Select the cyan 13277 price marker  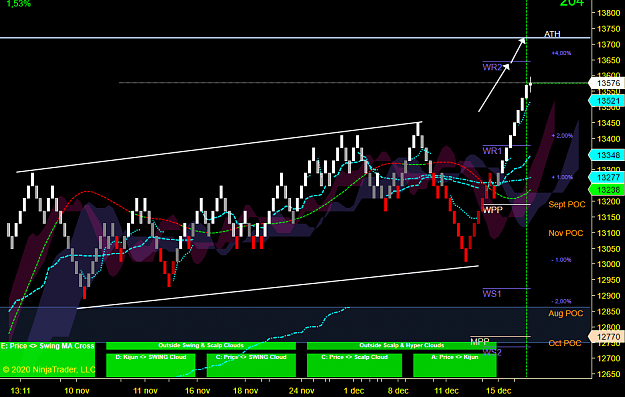click(x=608, y=177)
